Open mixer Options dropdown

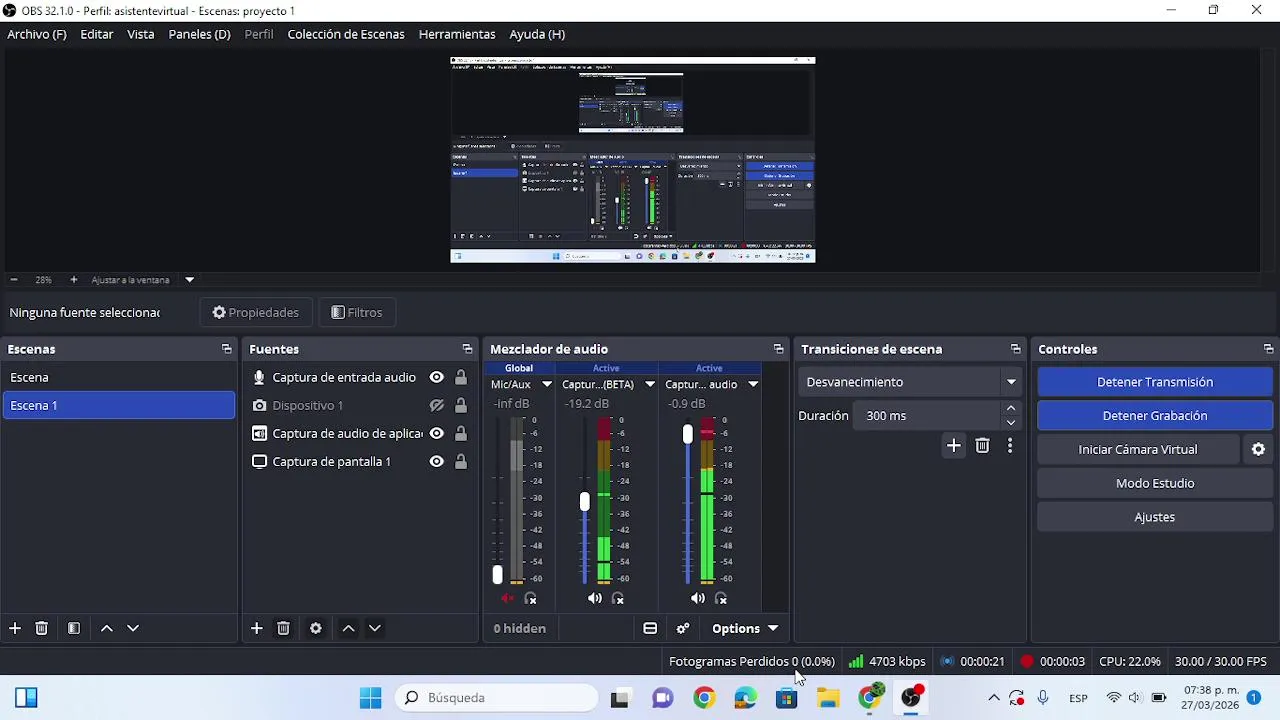pyautogui.click(x=745, y=628)
